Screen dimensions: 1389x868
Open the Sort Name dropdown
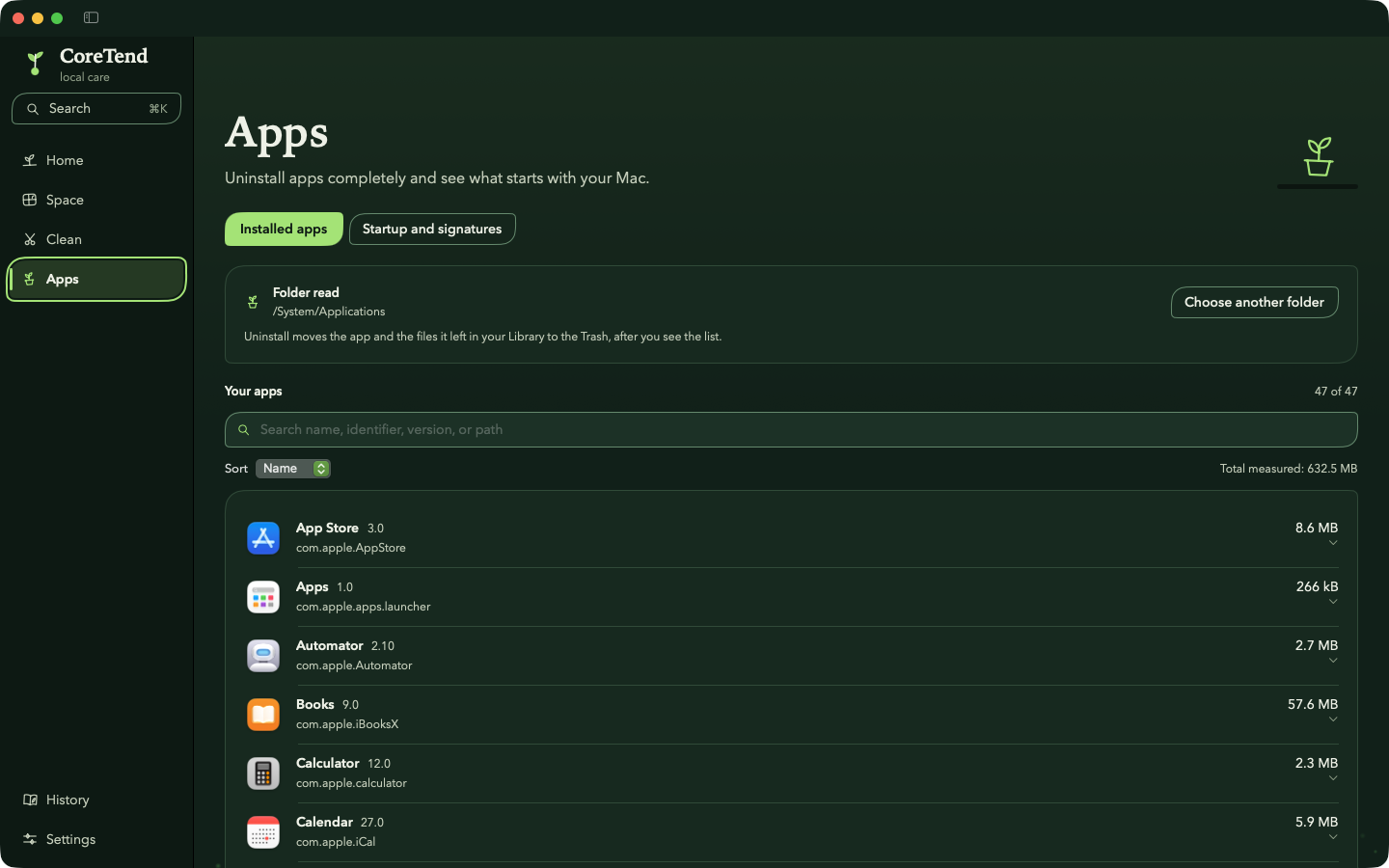[293, 468]
